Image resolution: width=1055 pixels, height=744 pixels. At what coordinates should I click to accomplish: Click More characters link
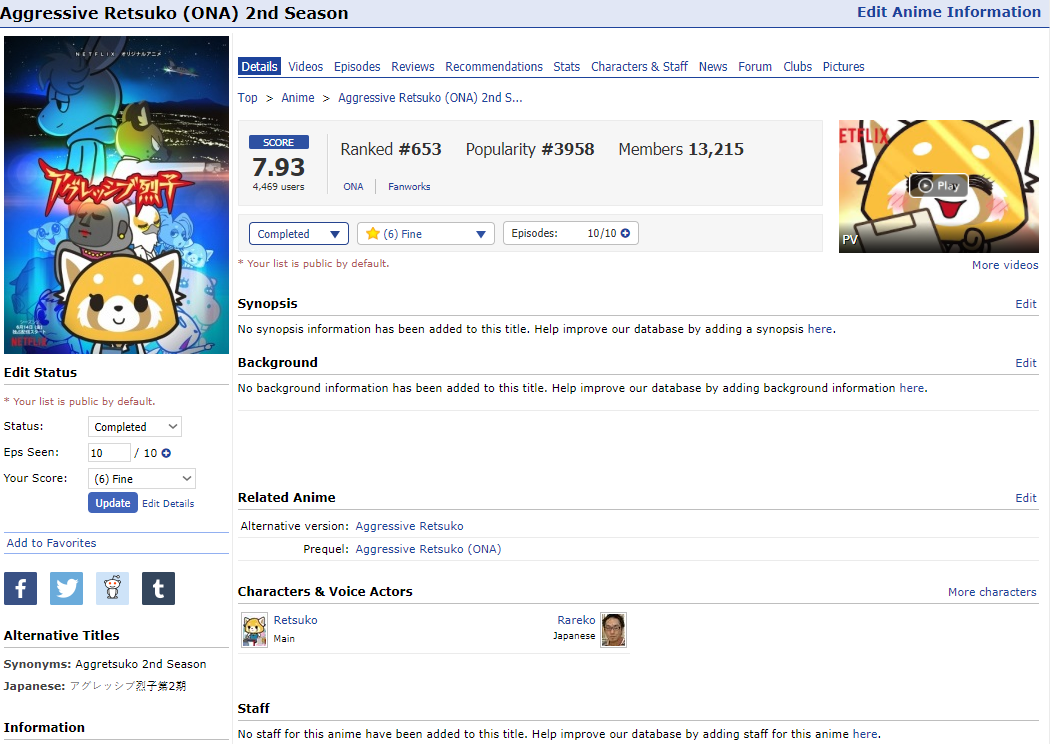click(x=992, y=592)
